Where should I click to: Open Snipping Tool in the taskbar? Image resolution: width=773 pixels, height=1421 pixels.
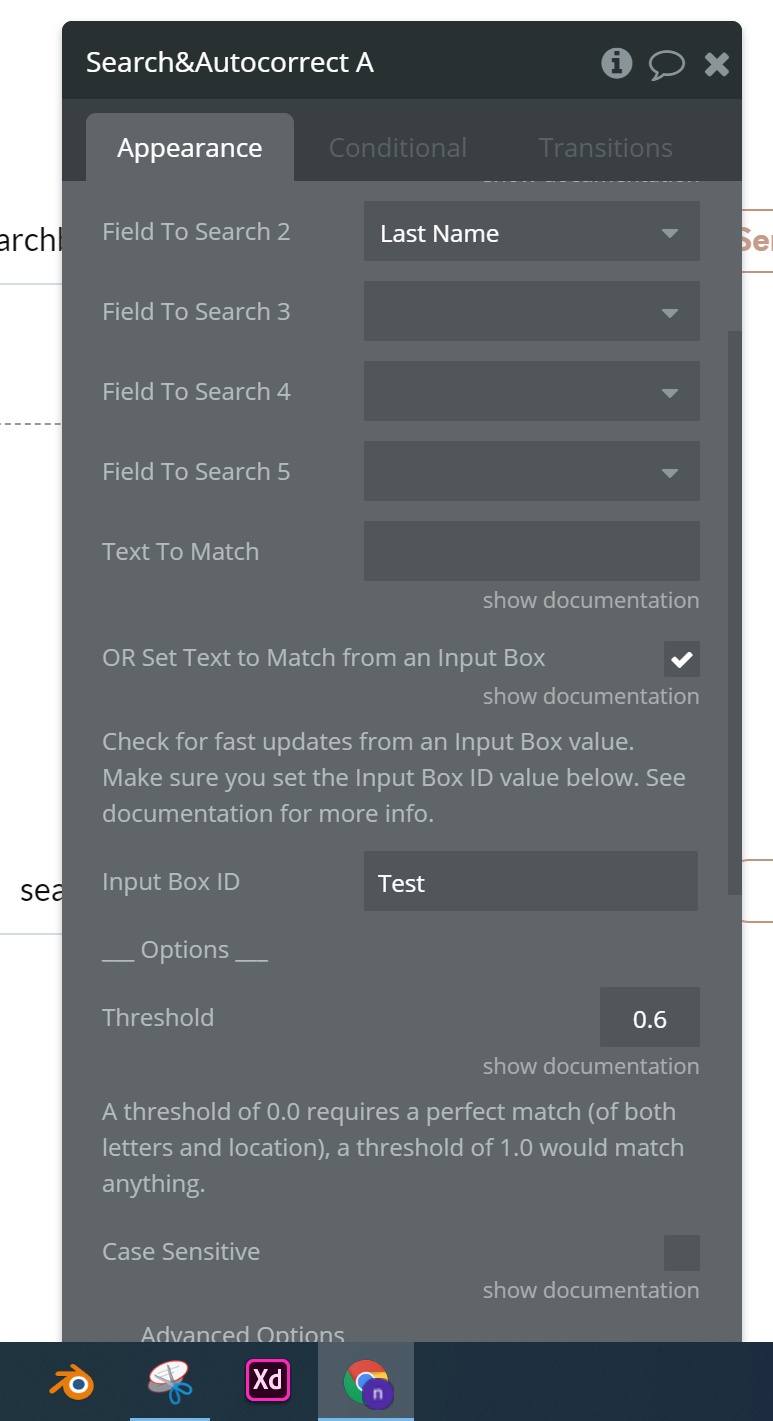pos(169,1381)
